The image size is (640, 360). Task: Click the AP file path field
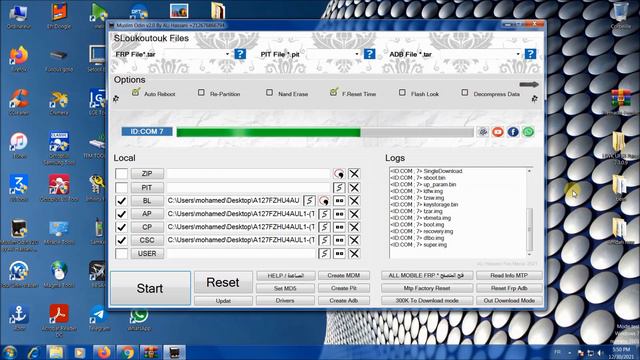241,214
